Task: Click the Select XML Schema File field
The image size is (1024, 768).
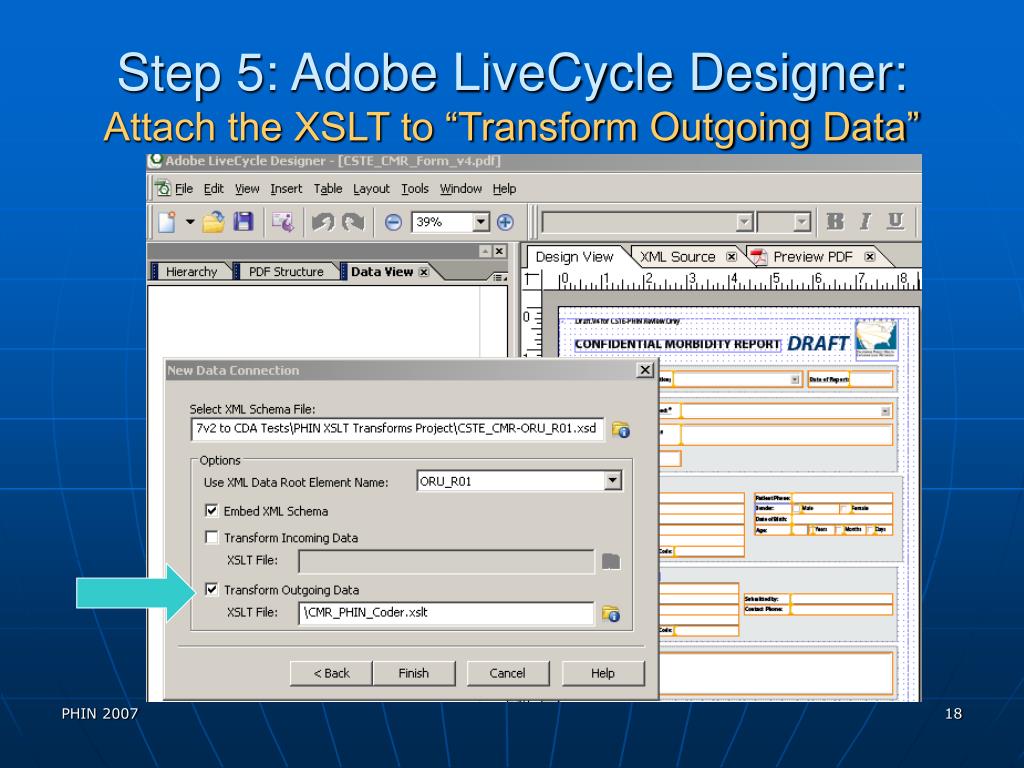Action: [x=397, y=429]
